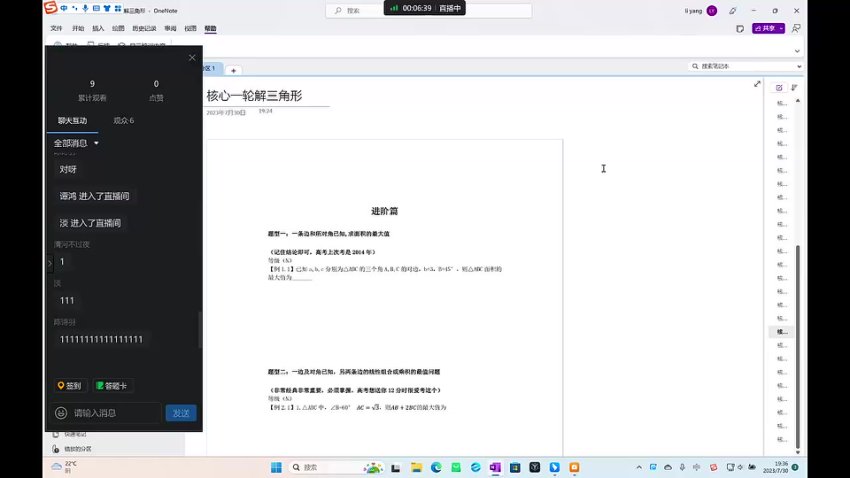Sort pages using the sort icon
850x478 pixels.
pyautogui.click(x=794, y=88)
